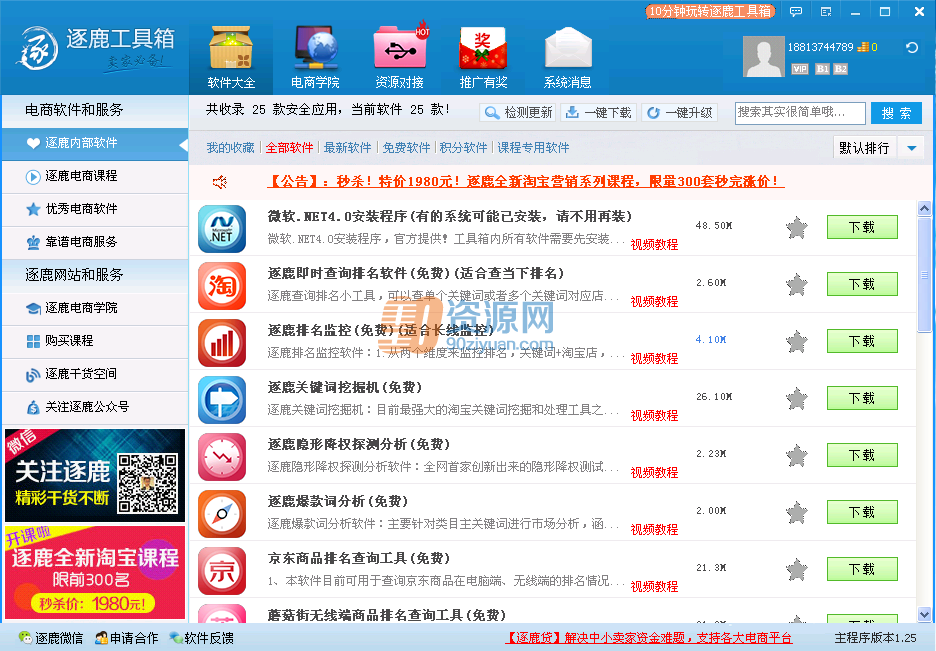
Task: Click the scrollbar up arrow of the software list
Action: click(924, 208)
